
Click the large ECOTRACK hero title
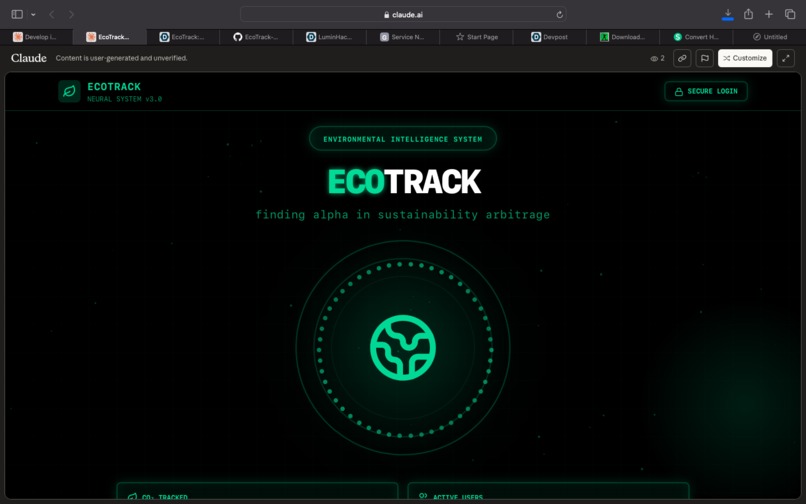[x=404, y=182]
